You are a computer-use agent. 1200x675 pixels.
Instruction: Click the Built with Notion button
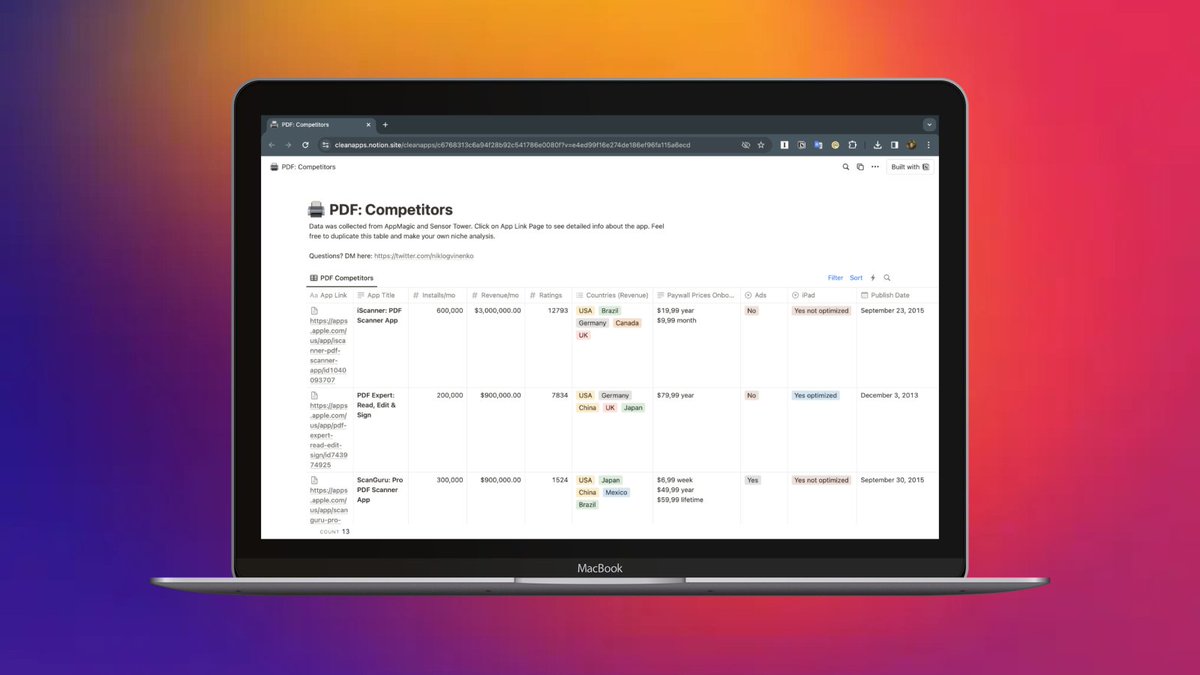coord(910,167)
